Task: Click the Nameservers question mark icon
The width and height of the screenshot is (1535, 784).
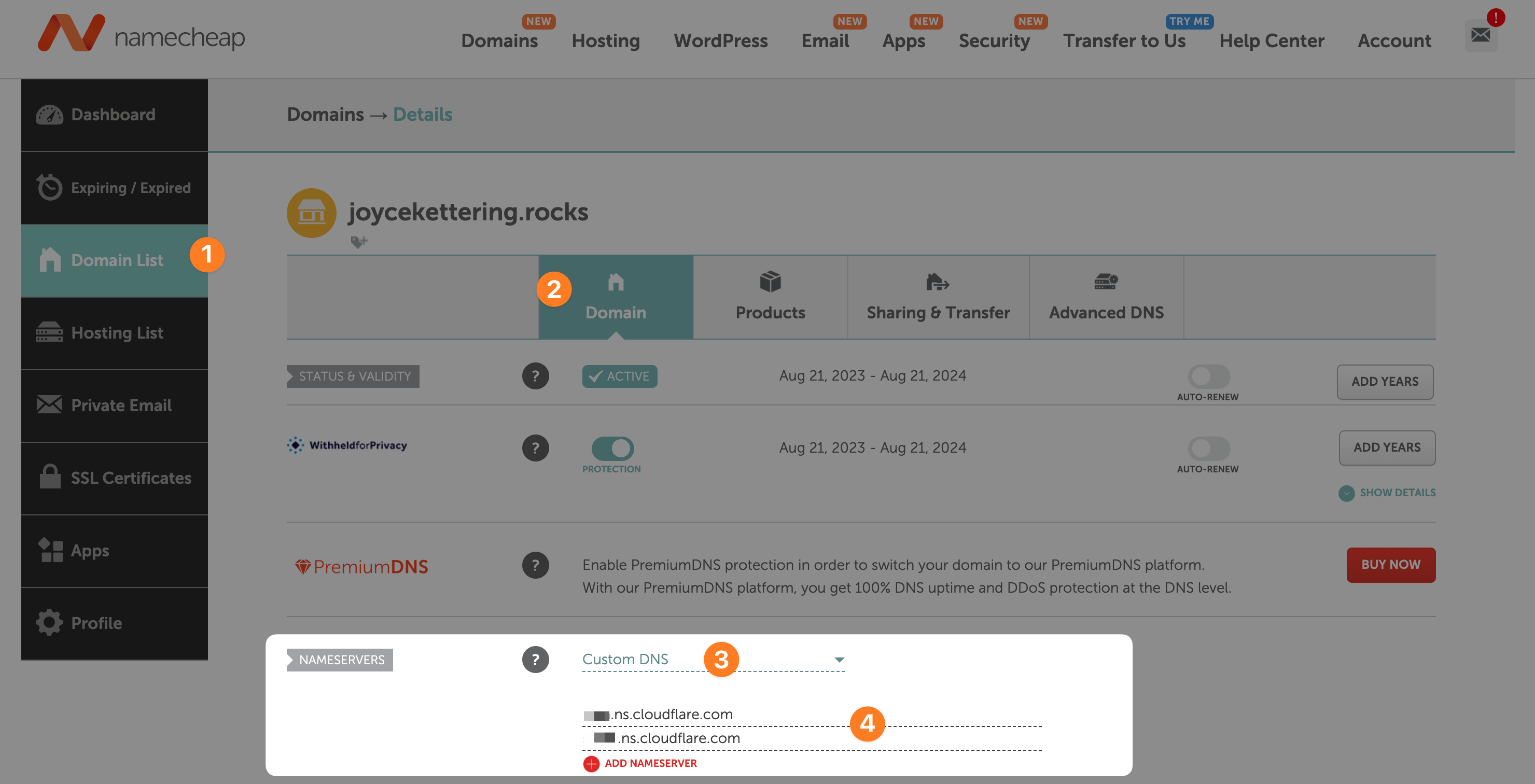Action: pyautogui.click(x=536, y=660)
